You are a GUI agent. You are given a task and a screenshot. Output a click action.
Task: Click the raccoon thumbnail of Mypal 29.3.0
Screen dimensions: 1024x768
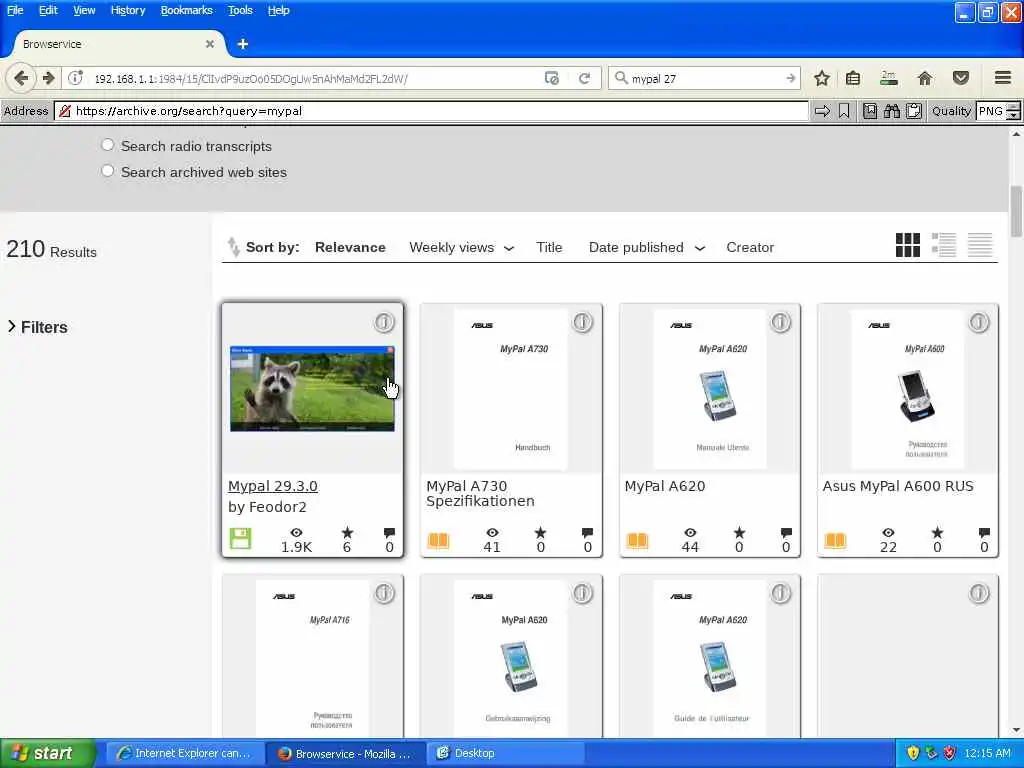[x=312, y=389]
